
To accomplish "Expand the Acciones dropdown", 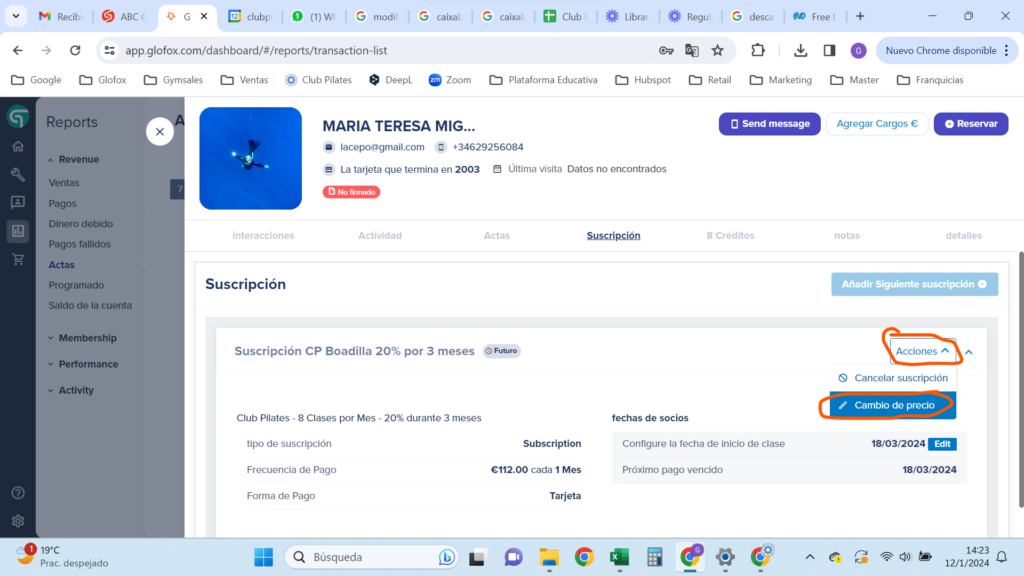I will point(922,351).
